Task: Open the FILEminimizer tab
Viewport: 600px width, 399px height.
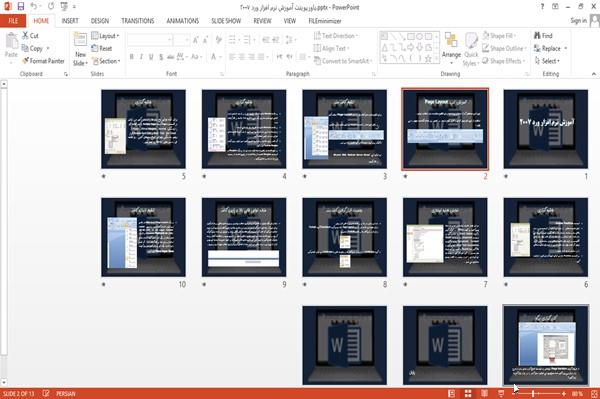Action: [324, 21]
